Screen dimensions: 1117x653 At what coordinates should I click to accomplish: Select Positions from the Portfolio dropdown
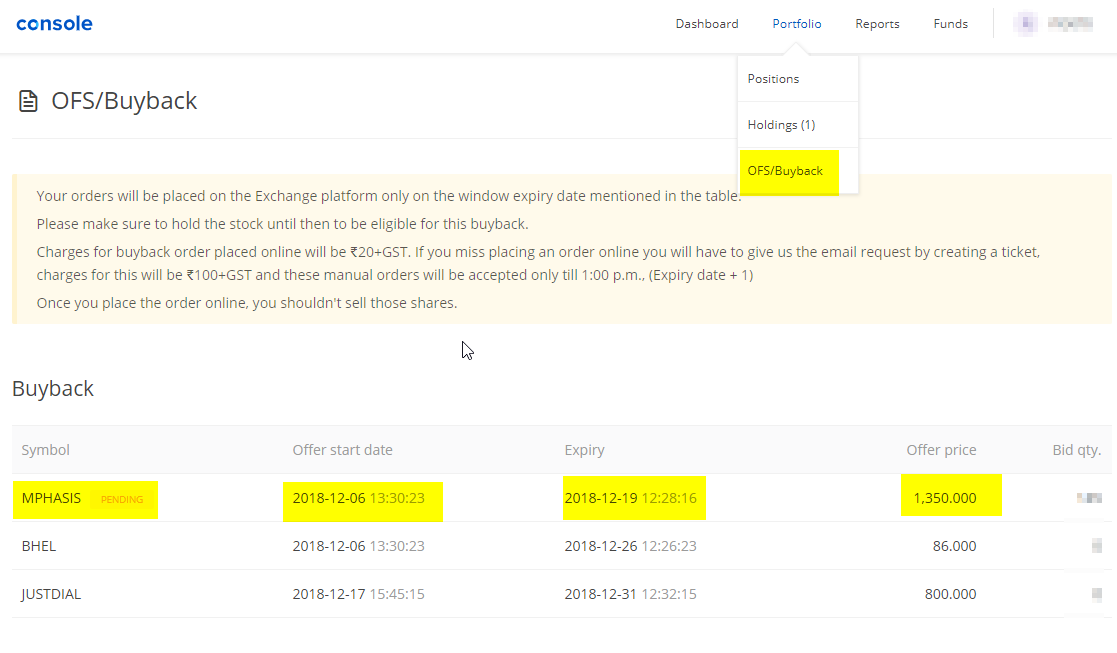[772, 78]
